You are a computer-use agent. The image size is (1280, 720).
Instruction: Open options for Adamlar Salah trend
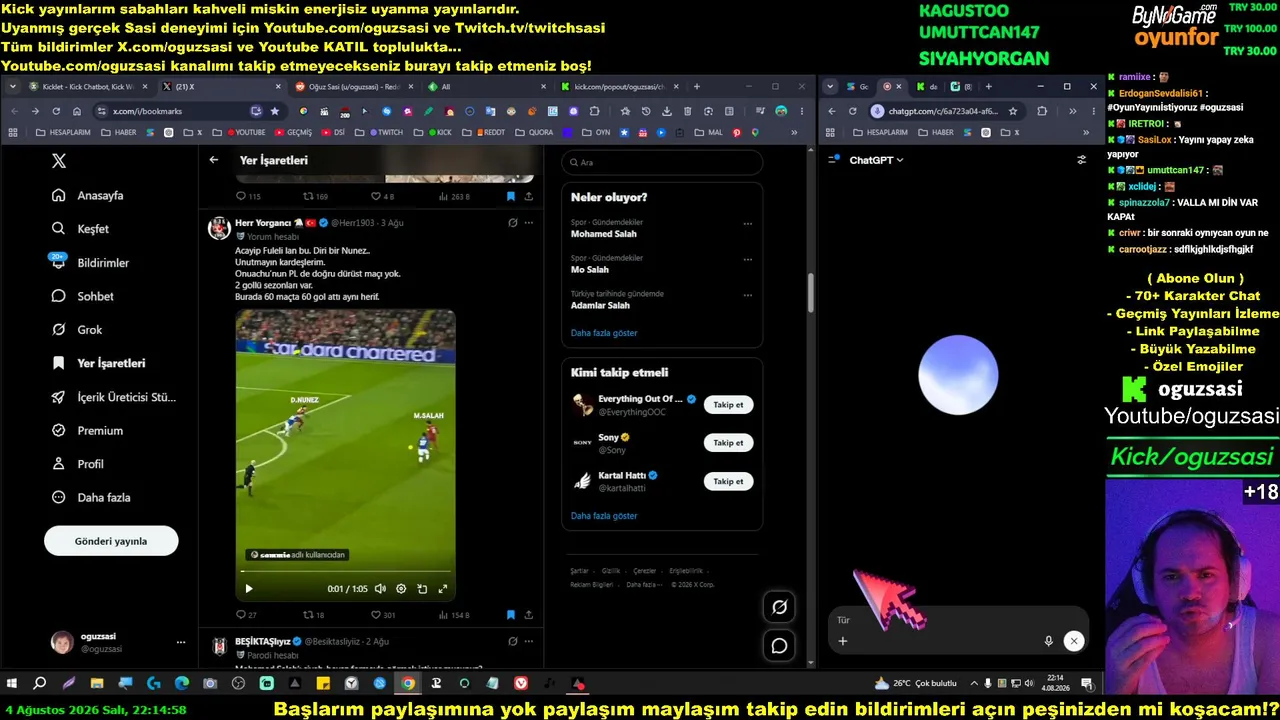(747, 296)
